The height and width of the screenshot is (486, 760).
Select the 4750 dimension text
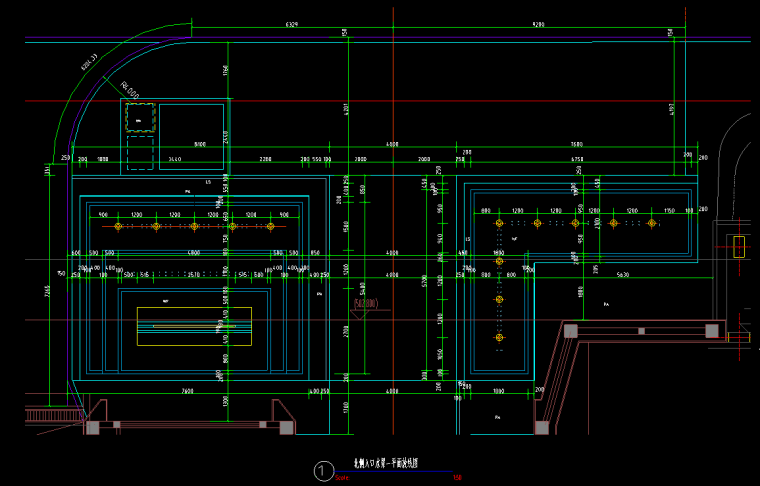tap(577, 159)
